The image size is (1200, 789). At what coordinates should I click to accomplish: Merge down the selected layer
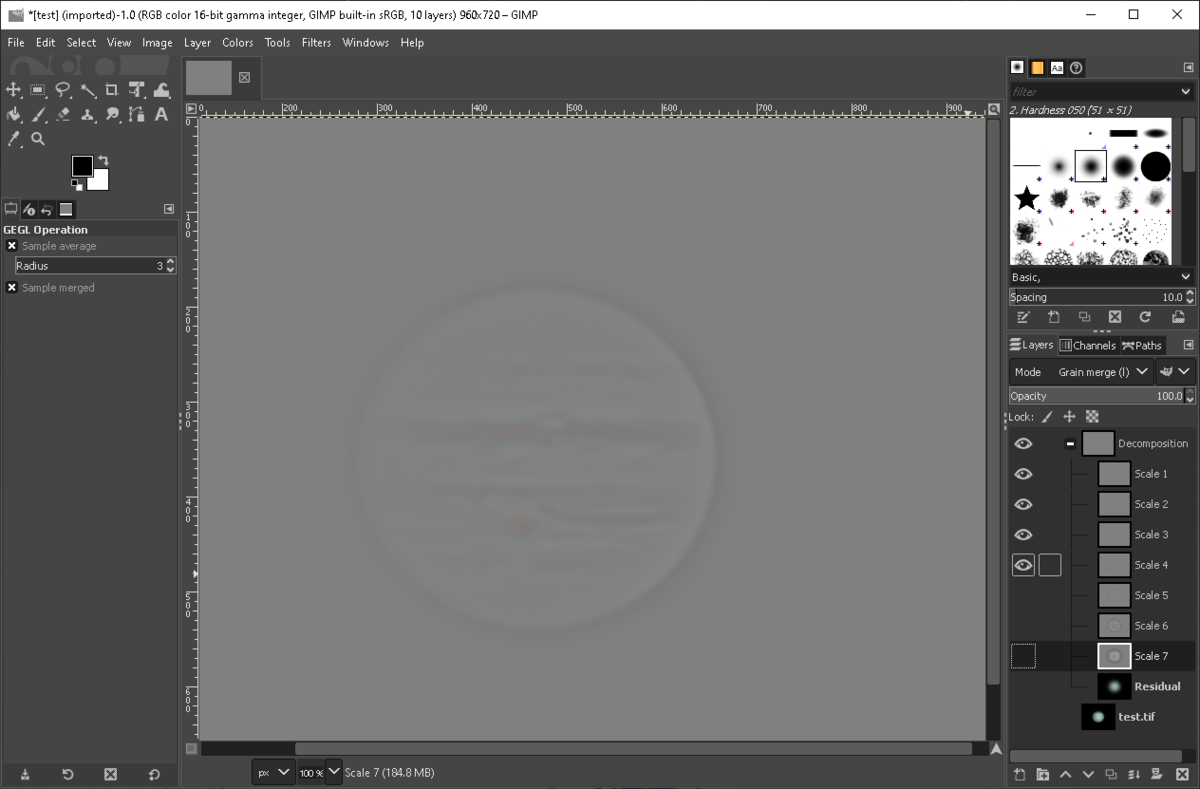pyautogui.click(x=1134, y=775)
